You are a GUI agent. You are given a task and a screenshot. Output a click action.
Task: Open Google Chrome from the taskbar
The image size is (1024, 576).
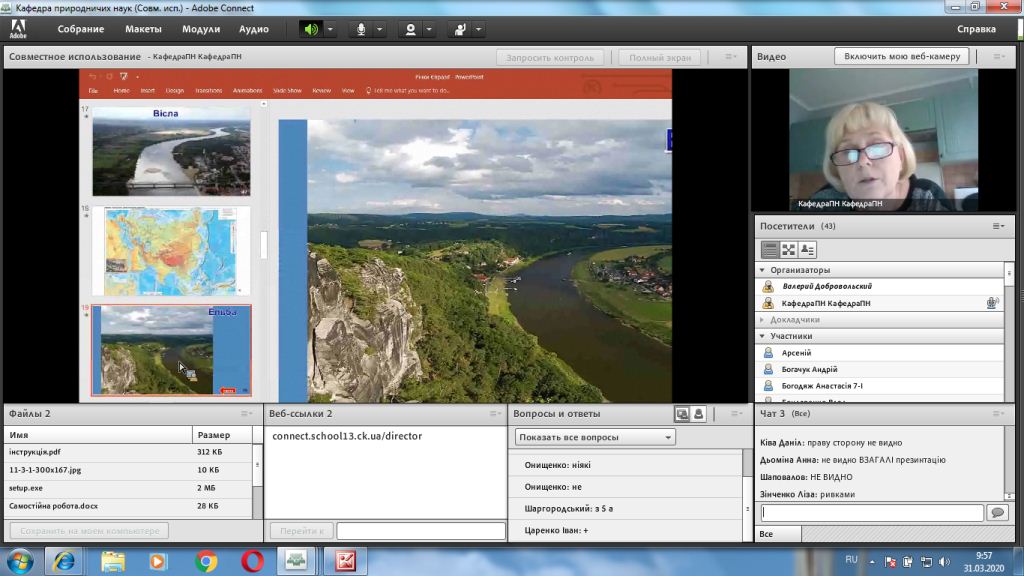point(206,561)
